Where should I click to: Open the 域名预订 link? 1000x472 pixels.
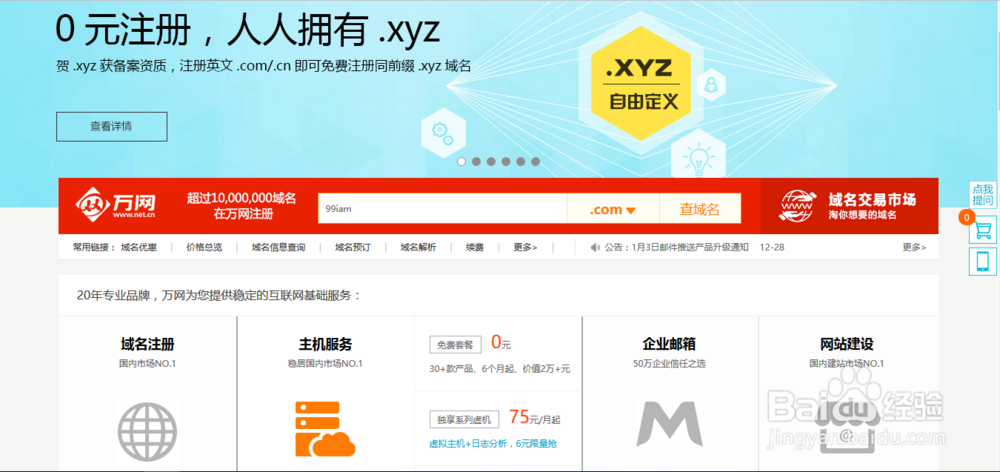click(353, 247)
